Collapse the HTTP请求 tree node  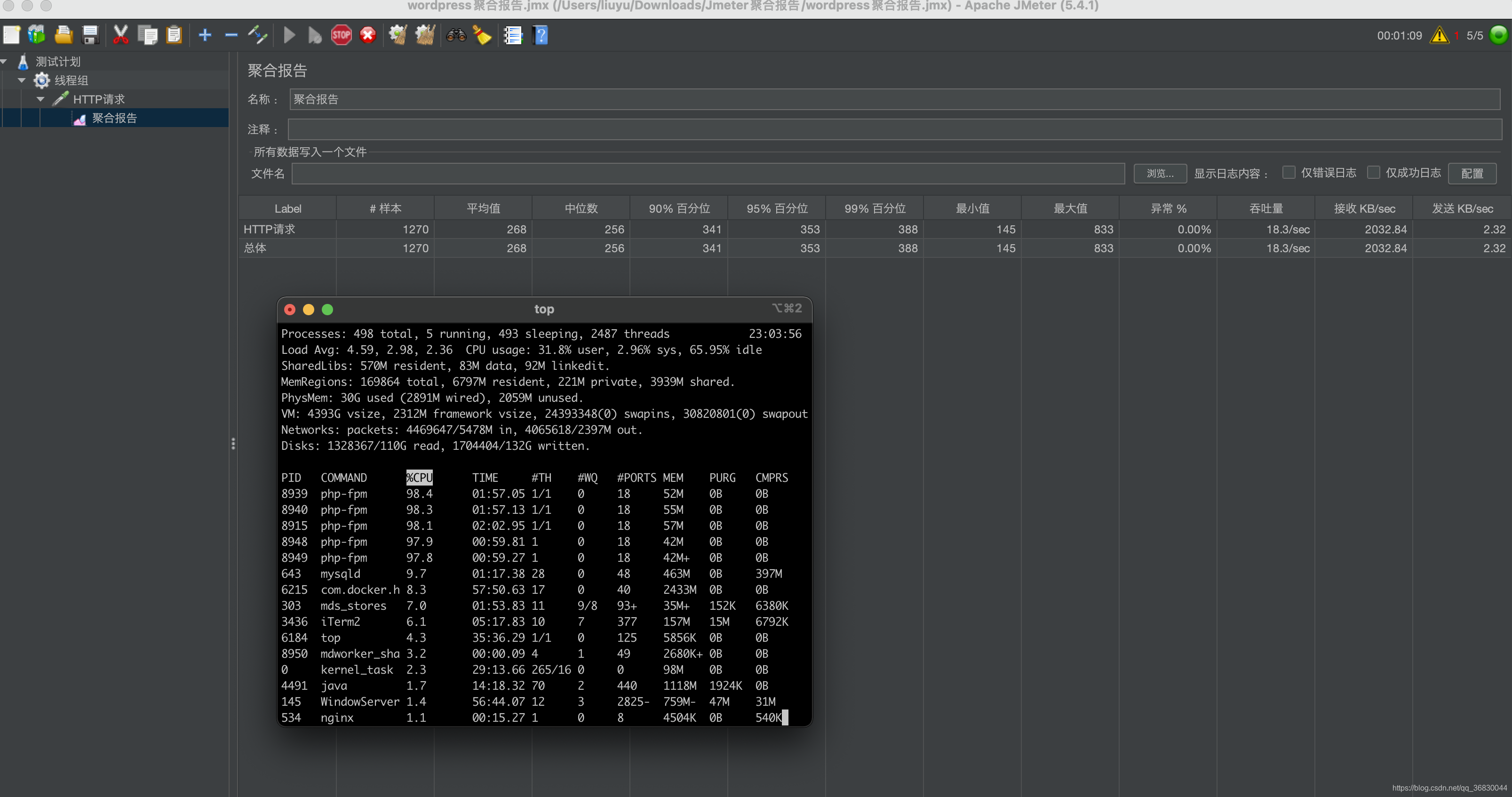click(40, 99)
